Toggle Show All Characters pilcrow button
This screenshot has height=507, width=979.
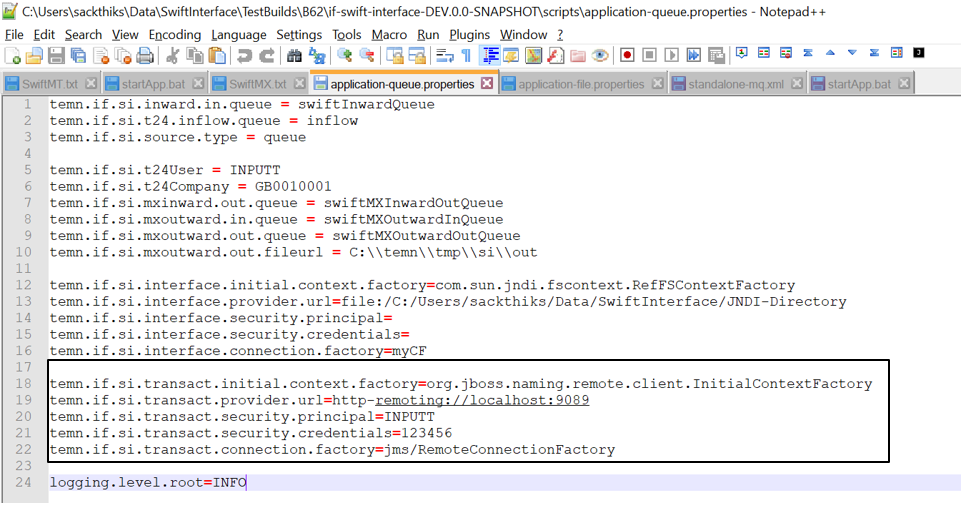(465, 55)
